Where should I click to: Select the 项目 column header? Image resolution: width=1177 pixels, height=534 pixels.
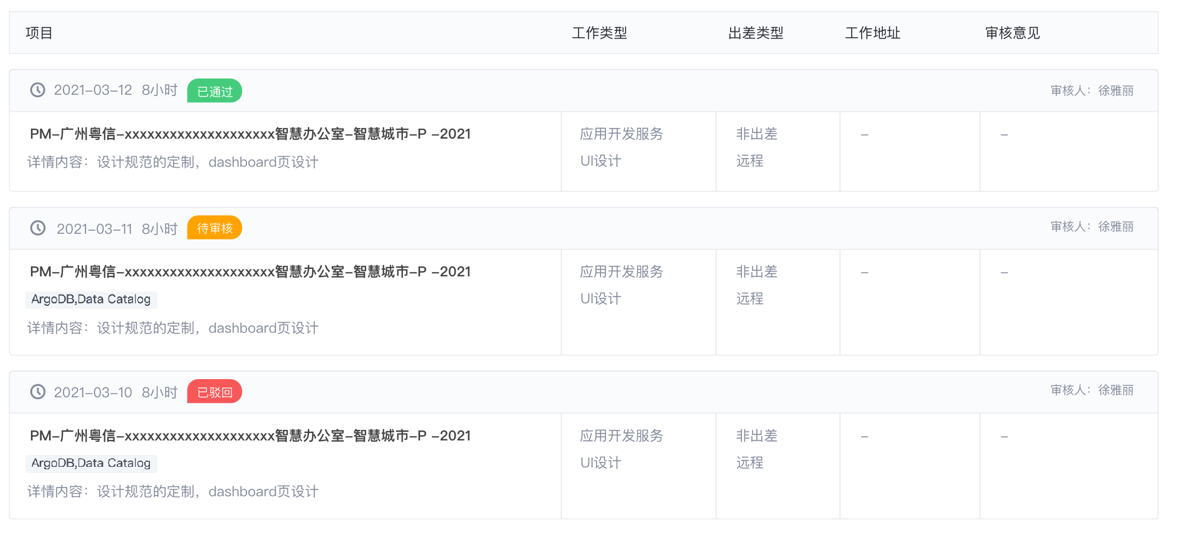click(x=40, y=33)
